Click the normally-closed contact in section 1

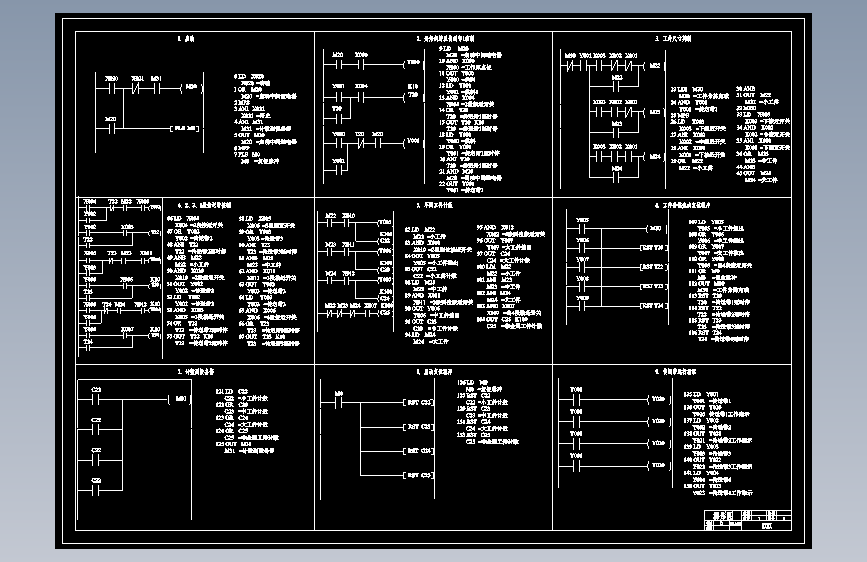(x=137, y=88)
